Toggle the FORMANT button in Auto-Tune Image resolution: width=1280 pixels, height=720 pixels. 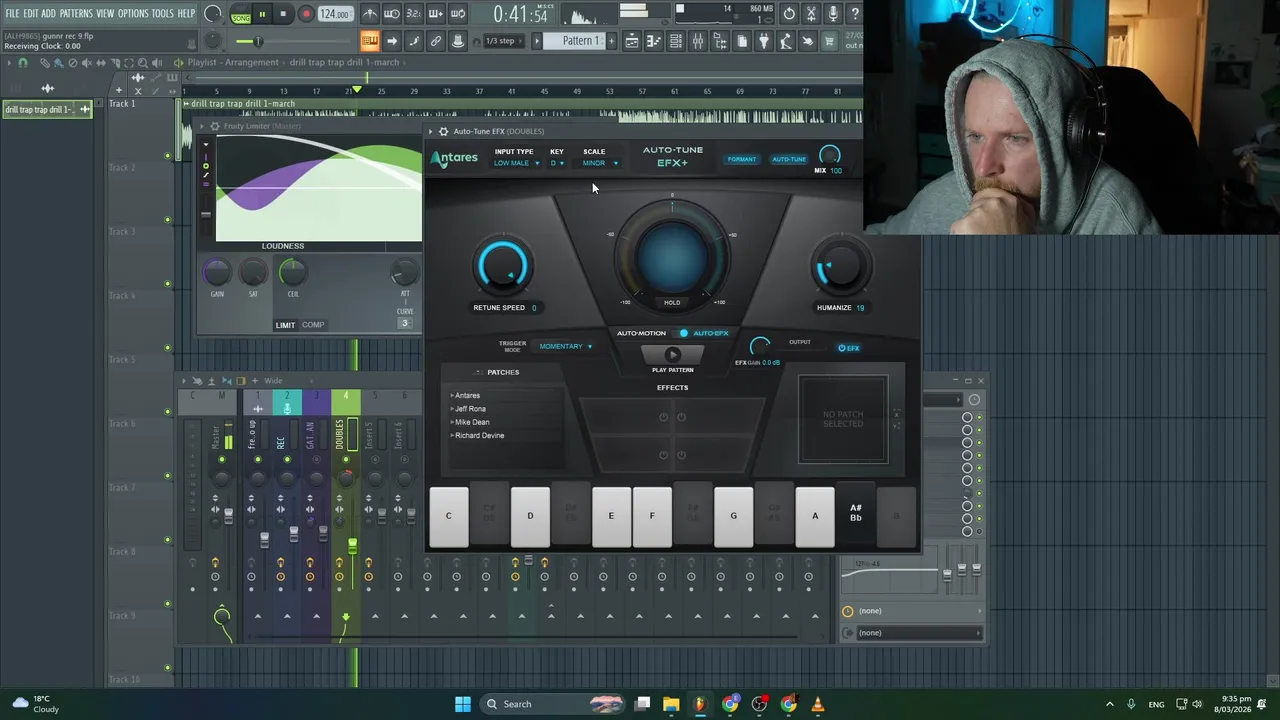click(742, 159)
